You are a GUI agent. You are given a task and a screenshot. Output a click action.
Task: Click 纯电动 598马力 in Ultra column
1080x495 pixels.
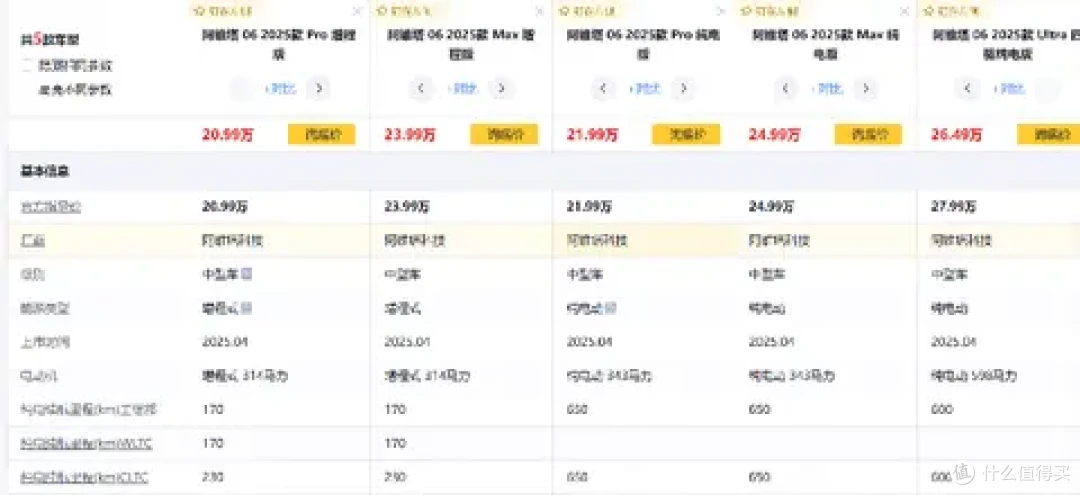pos(974,376)
